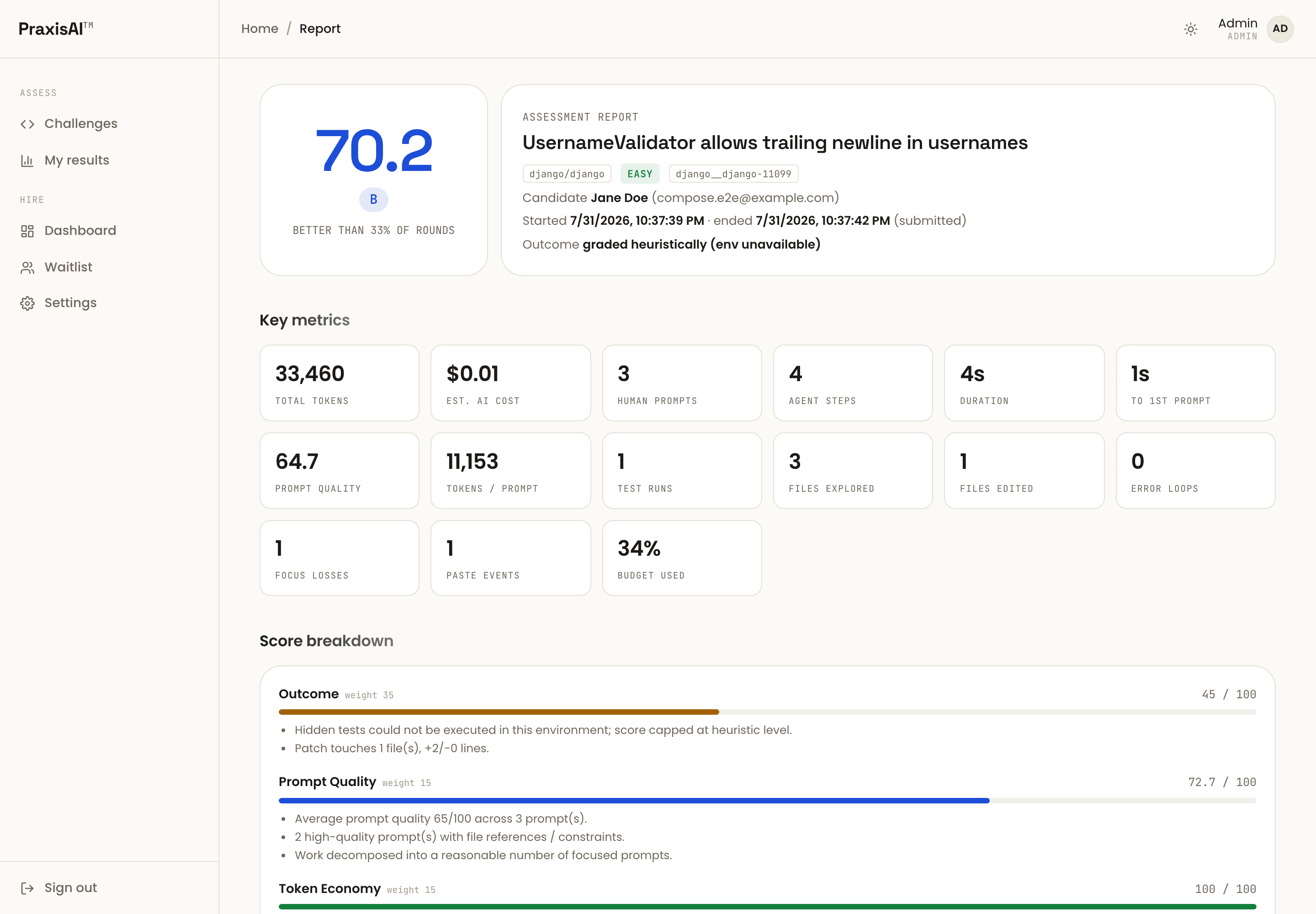Click the Sign out arrow icon
Viewport: 1316px width, 914px height.
coord(27,888)
